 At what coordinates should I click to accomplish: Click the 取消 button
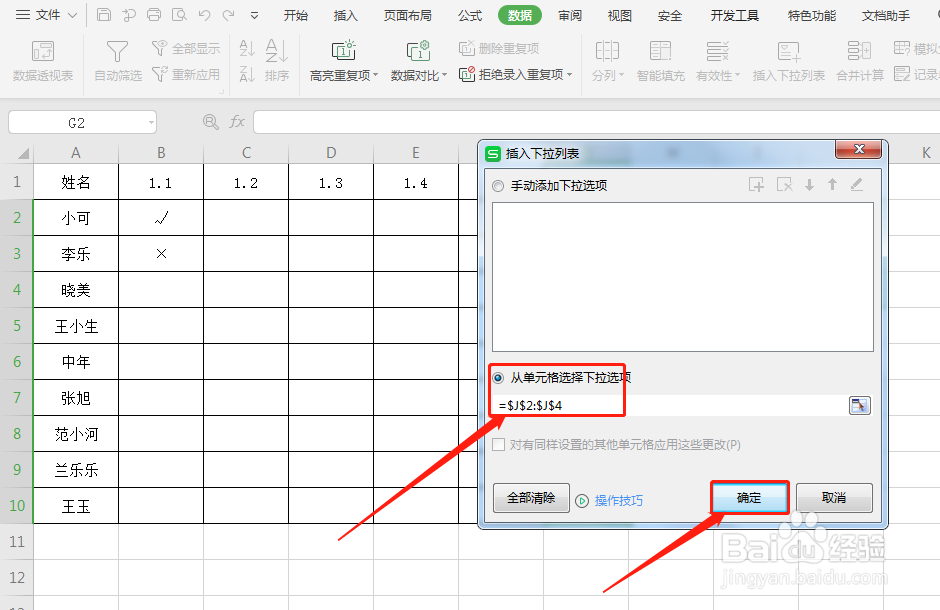pos(834,498)
